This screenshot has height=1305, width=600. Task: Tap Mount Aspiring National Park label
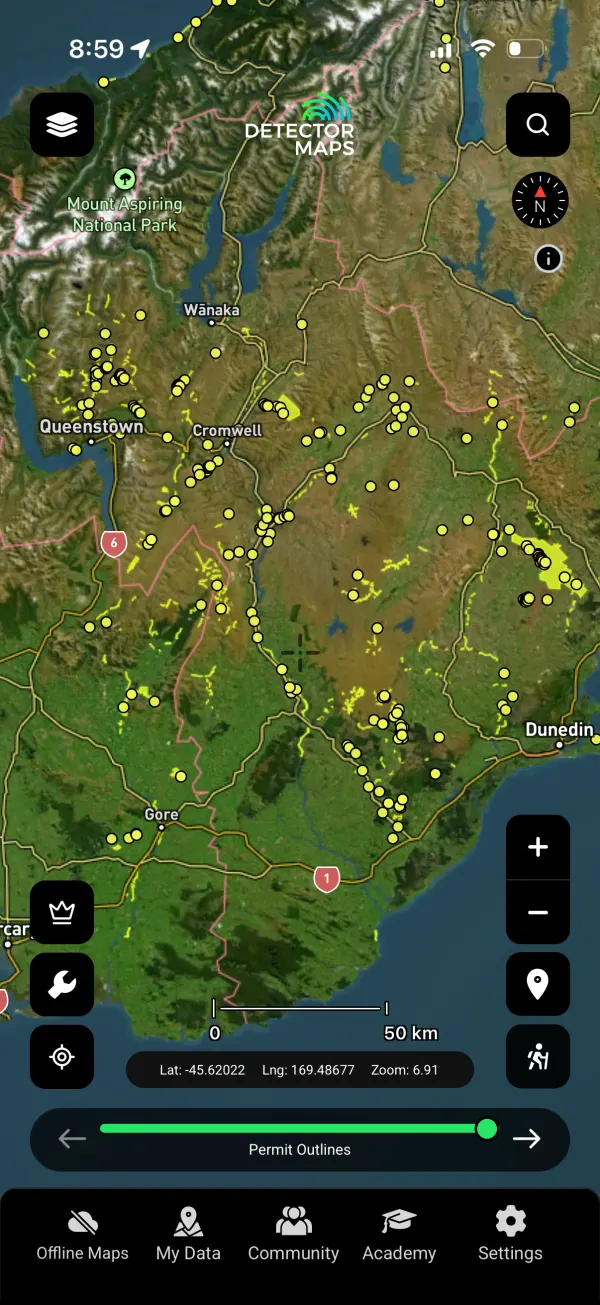click(x=125, y=214)
